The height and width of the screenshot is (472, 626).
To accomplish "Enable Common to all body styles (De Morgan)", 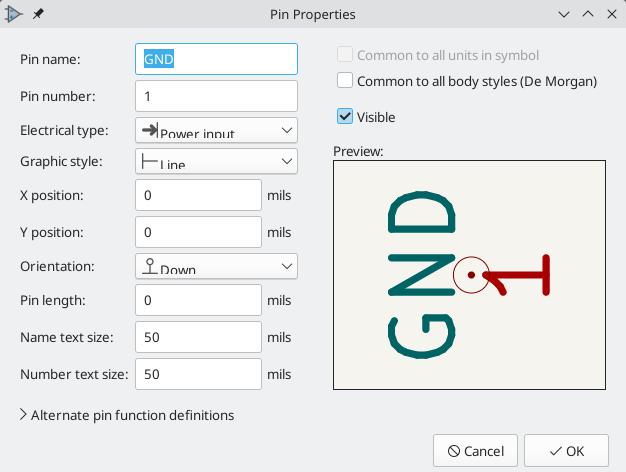I will 345,80.
